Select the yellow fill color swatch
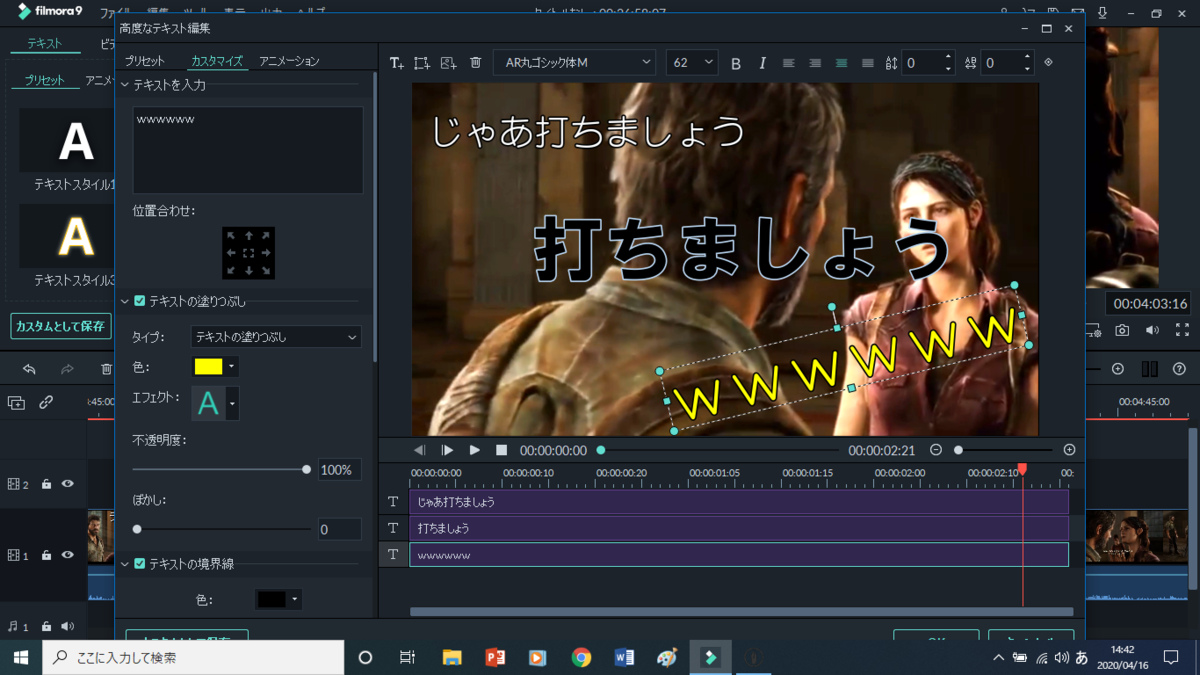The image size is (1200, 675). pyautogui.click(x=209, y=367)
